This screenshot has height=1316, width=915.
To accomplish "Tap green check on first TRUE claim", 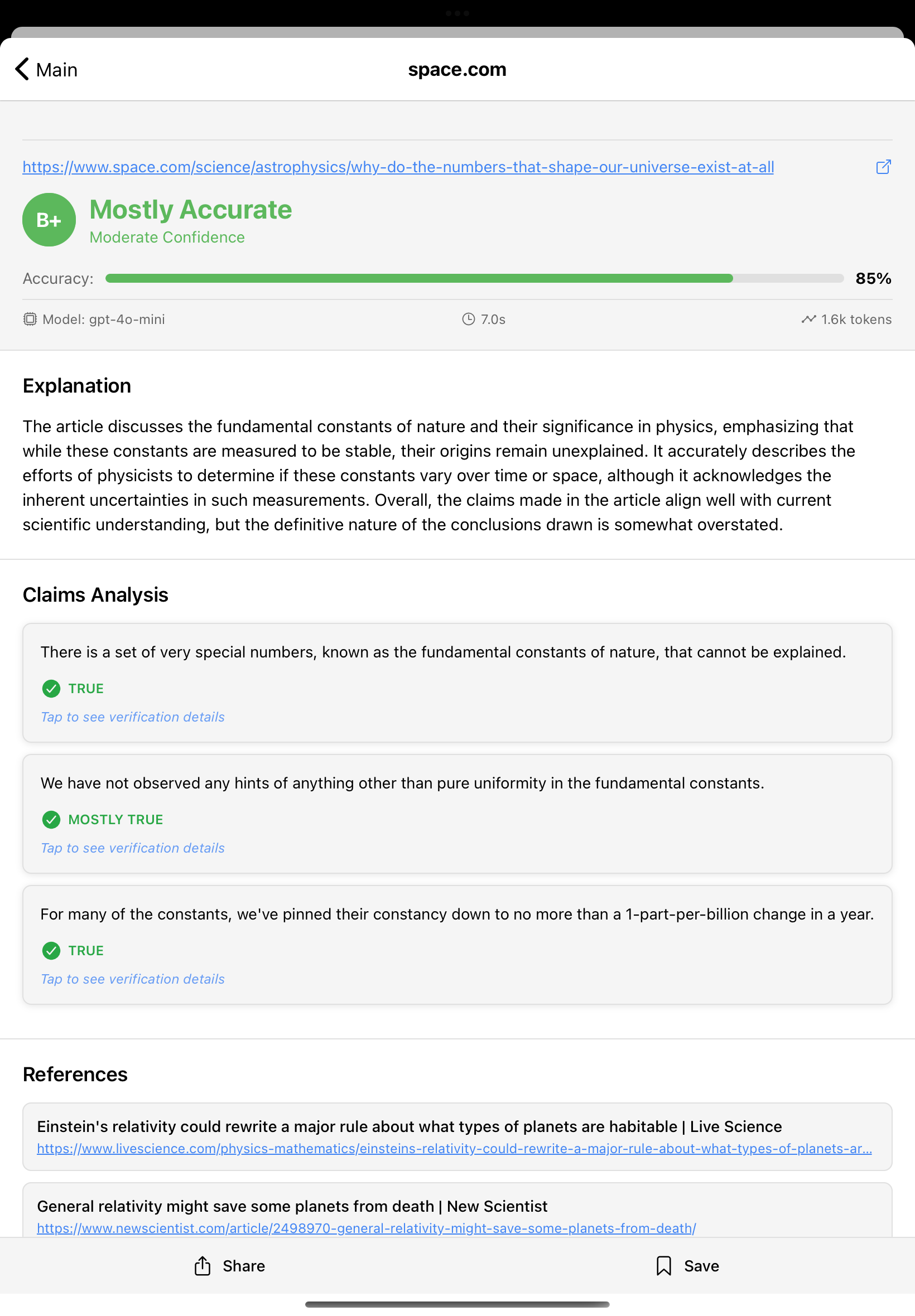I will point(51,688).
